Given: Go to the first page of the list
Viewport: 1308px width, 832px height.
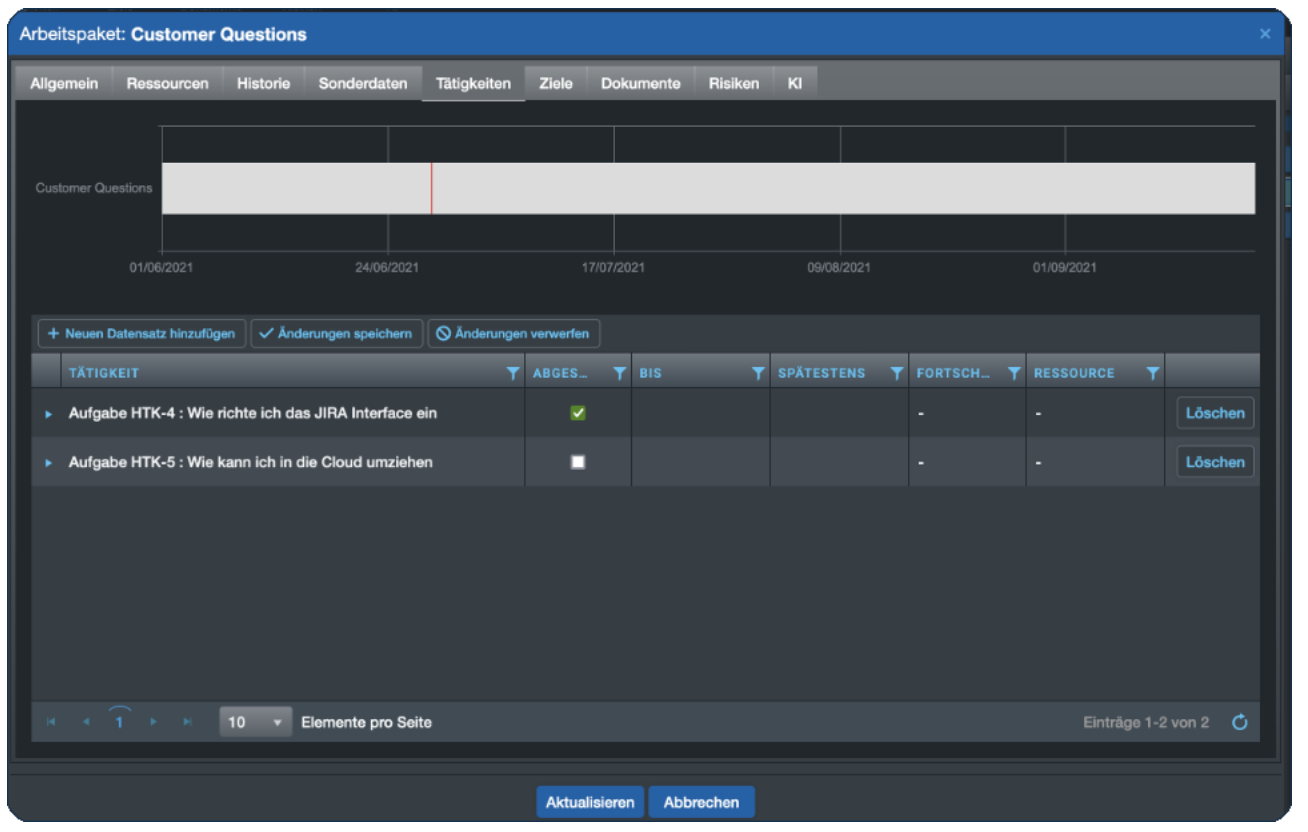Looking at the screenshot, I should (51, 722).
